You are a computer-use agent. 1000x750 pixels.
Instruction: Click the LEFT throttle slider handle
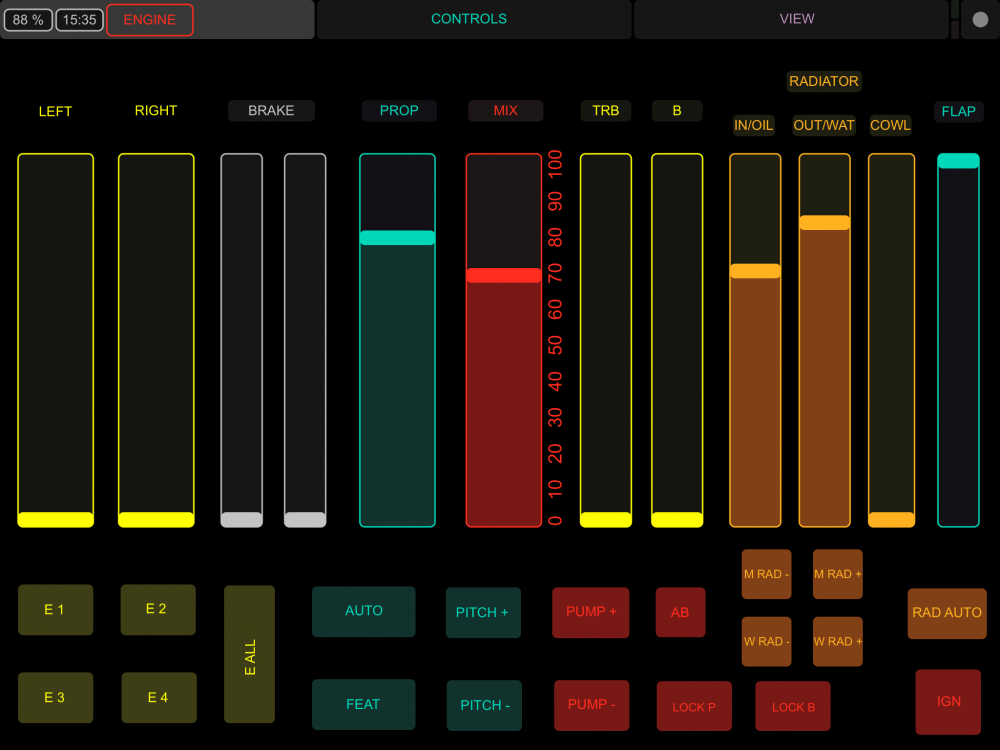[x=55, y=519]
